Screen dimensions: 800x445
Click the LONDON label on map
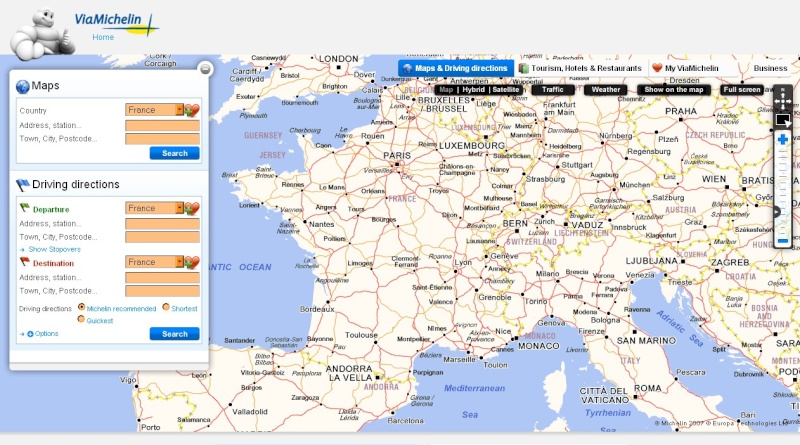point(339,59)
